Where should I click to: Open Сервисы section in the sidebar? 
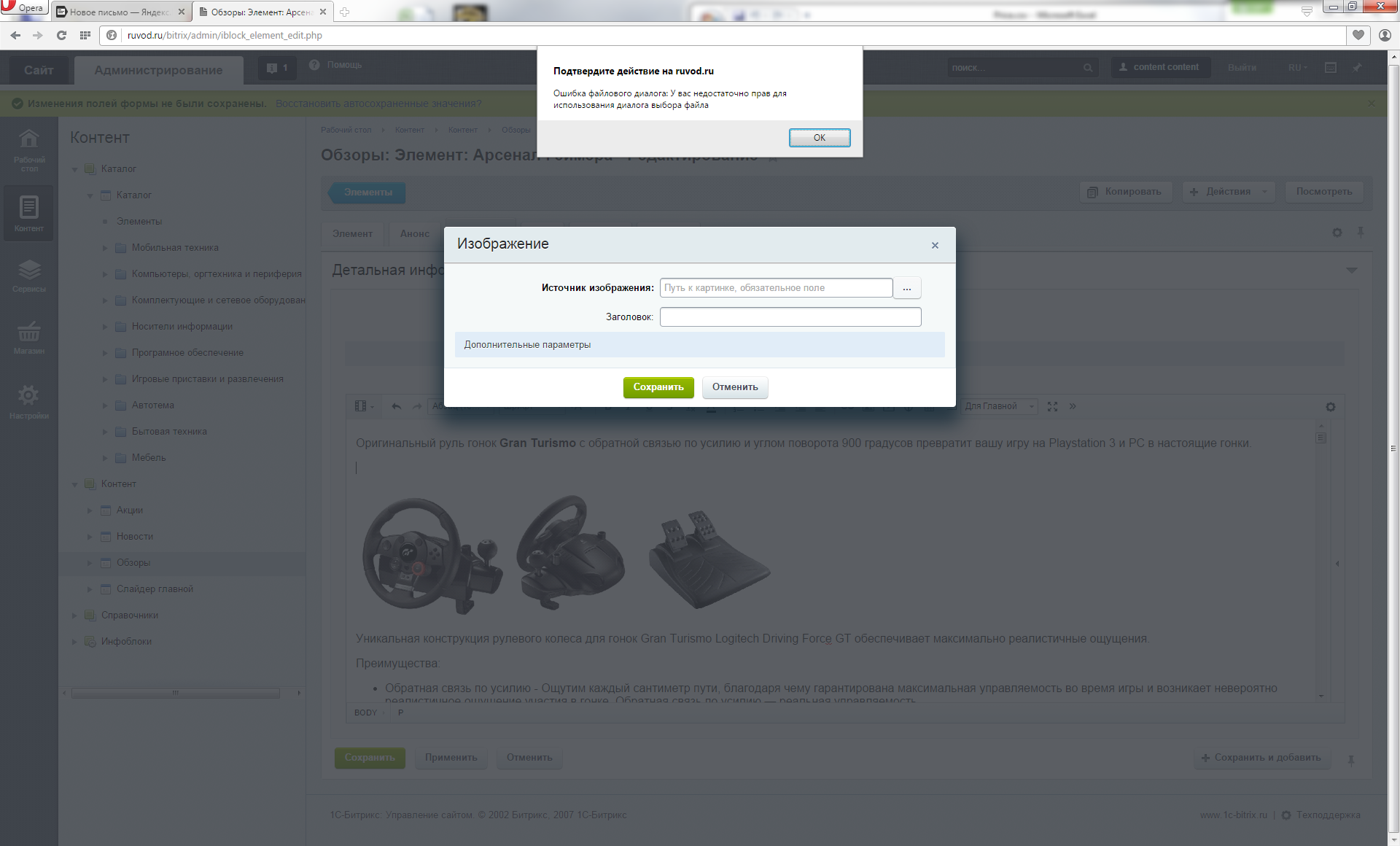[29, 276]
